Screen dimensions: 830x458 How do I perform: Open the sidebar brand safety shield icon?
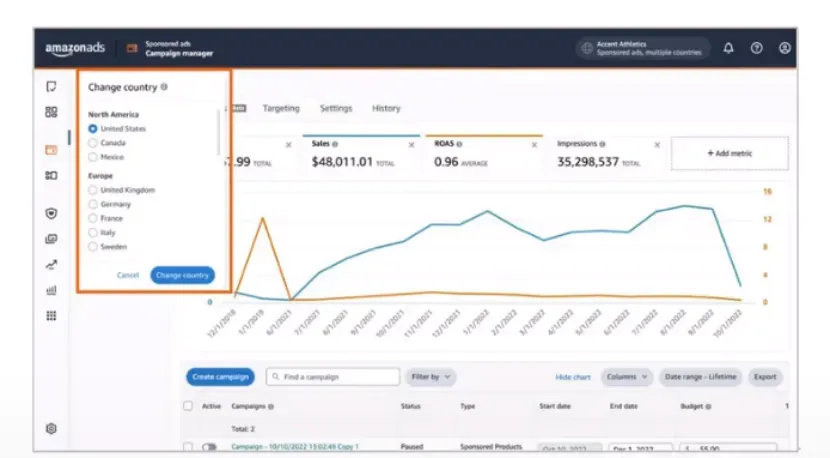tap(51, 213)
